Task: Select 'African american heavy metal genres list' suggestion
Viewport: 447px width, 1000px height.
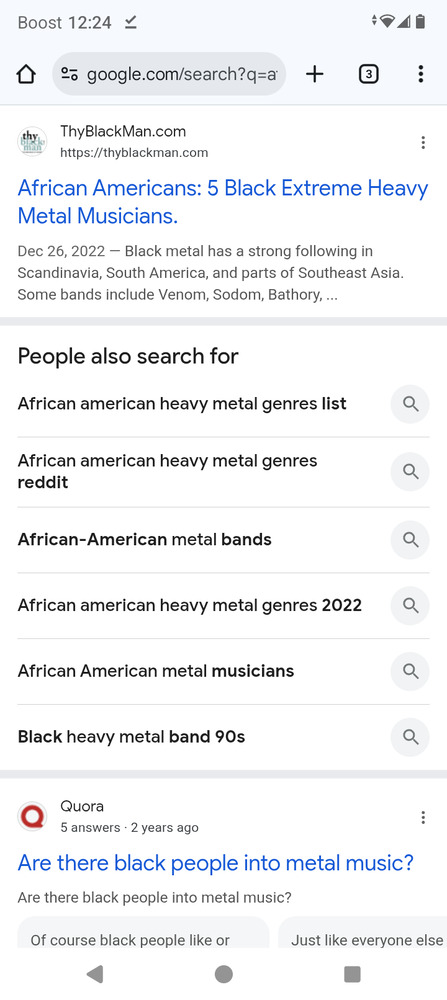Action: coord(182,404)
